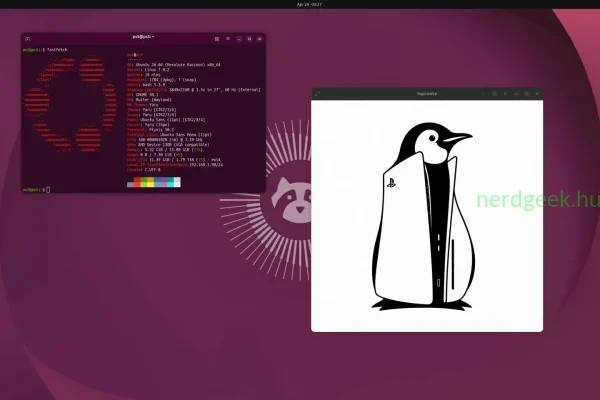
Task: Minimize the image viewer window
Action: pos(516,94)
